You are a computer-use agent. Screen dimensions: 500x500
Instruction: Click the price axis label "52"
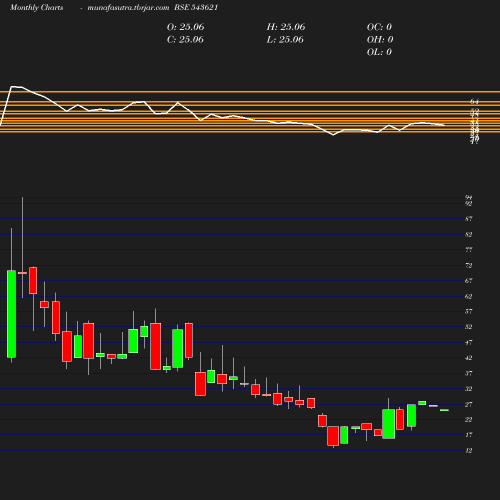point(469,327)
